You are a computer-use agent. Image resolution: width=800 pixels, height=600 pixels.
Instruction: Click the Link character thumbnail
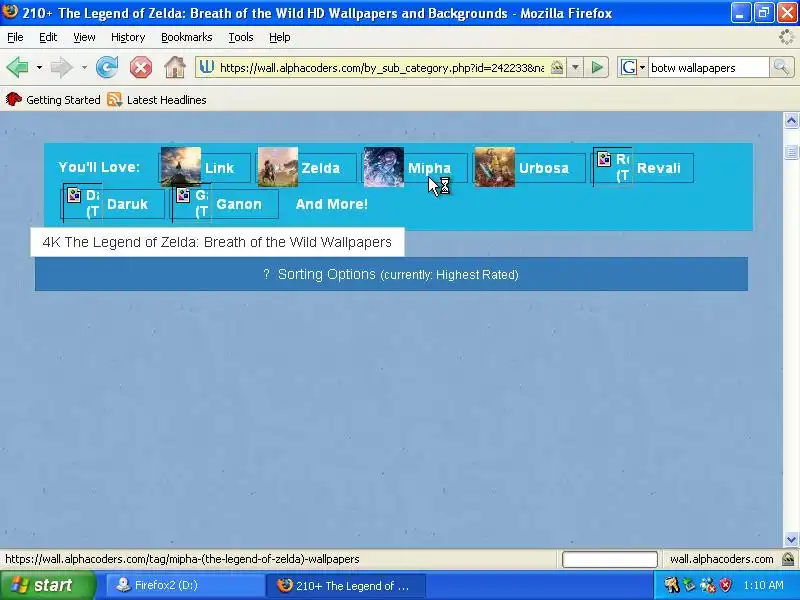(x=181, y=167)
